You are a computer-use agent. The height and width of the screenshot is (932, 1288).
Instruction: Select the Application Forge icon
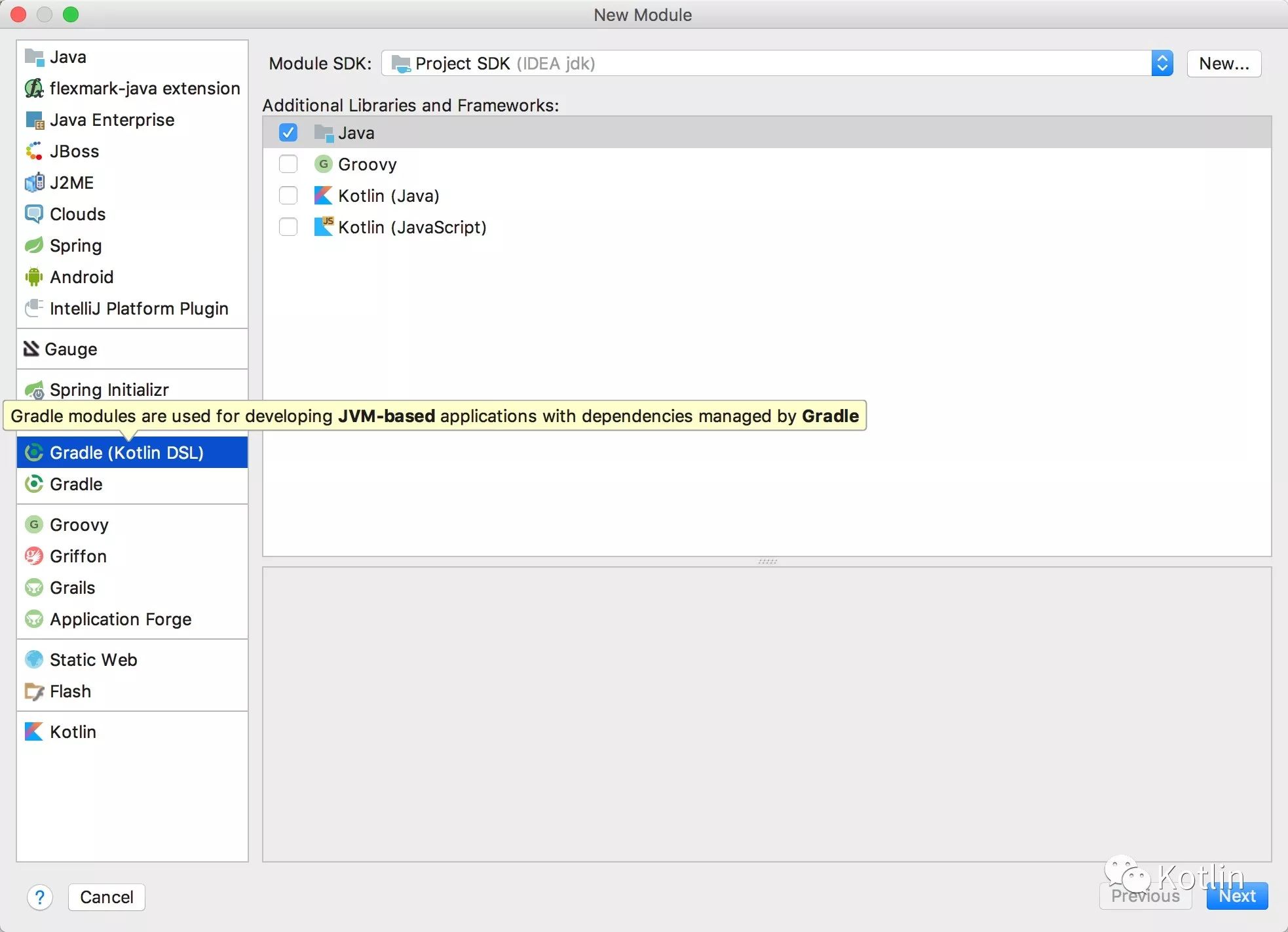[x=34, y=619]
